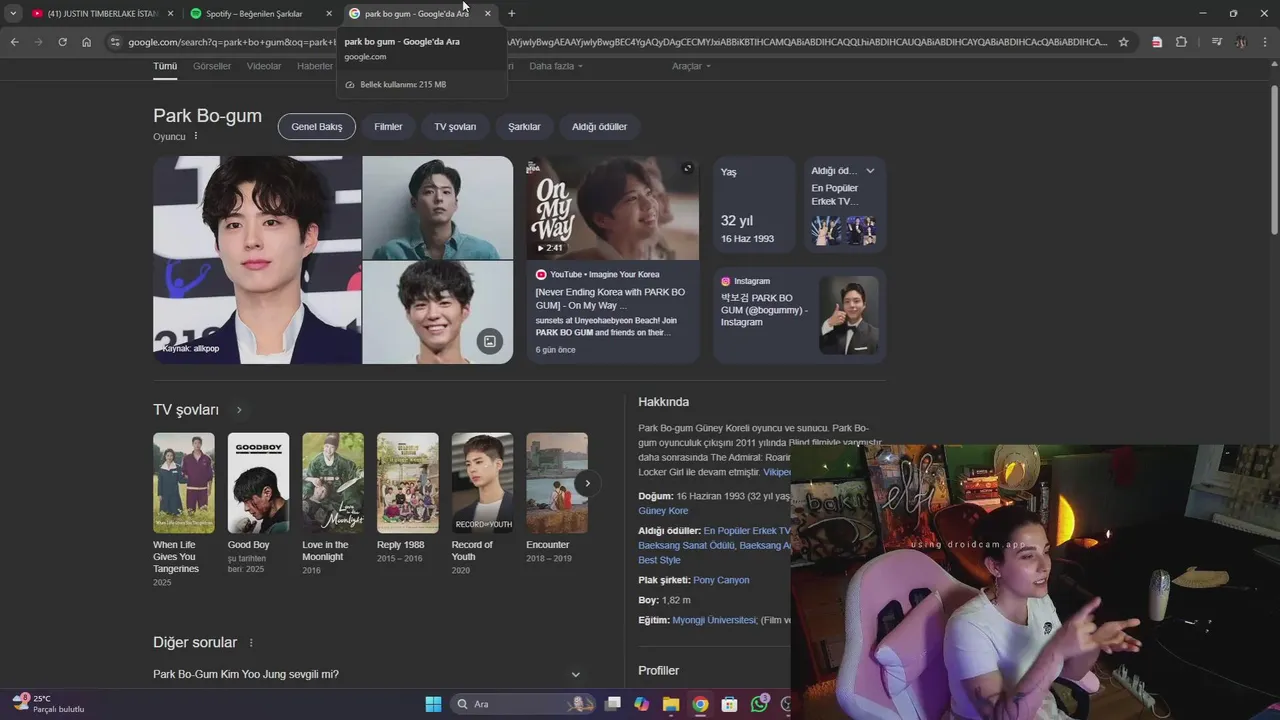This screenshot has height=720, width=1280.
Task: Open the Never Ending Korea video link
Action: pyautogui.click(x=610, y=298)
